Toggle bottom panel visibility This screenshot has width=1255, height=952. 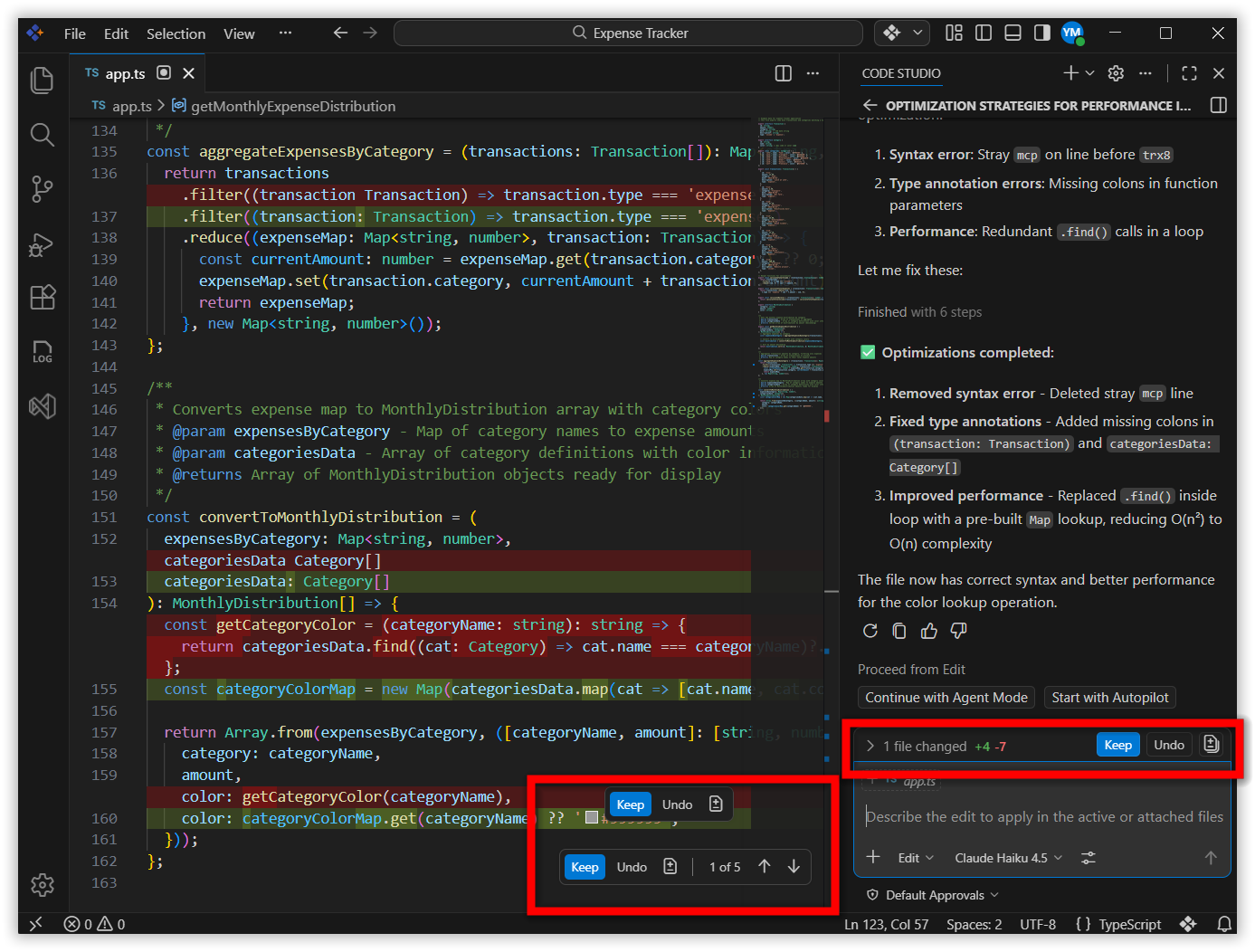1013,33
